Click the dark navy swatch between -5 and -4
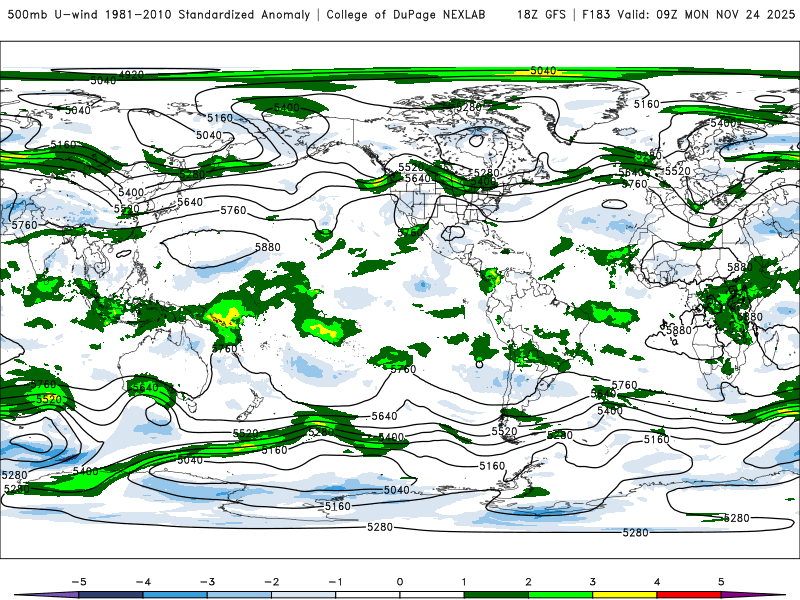 click(x=111, y=595)
